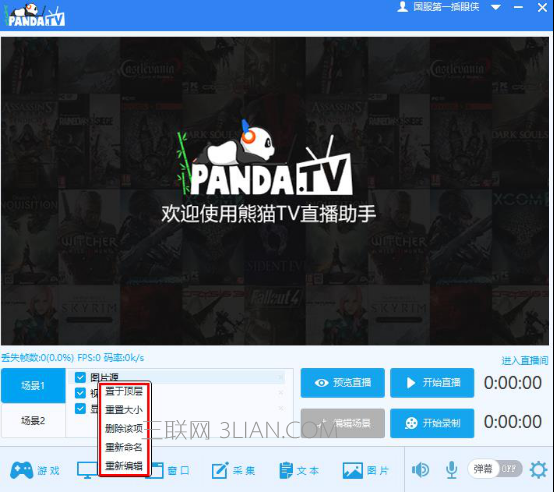Minimize the Panda TV window
554x492 pixels.
point(518,7)
